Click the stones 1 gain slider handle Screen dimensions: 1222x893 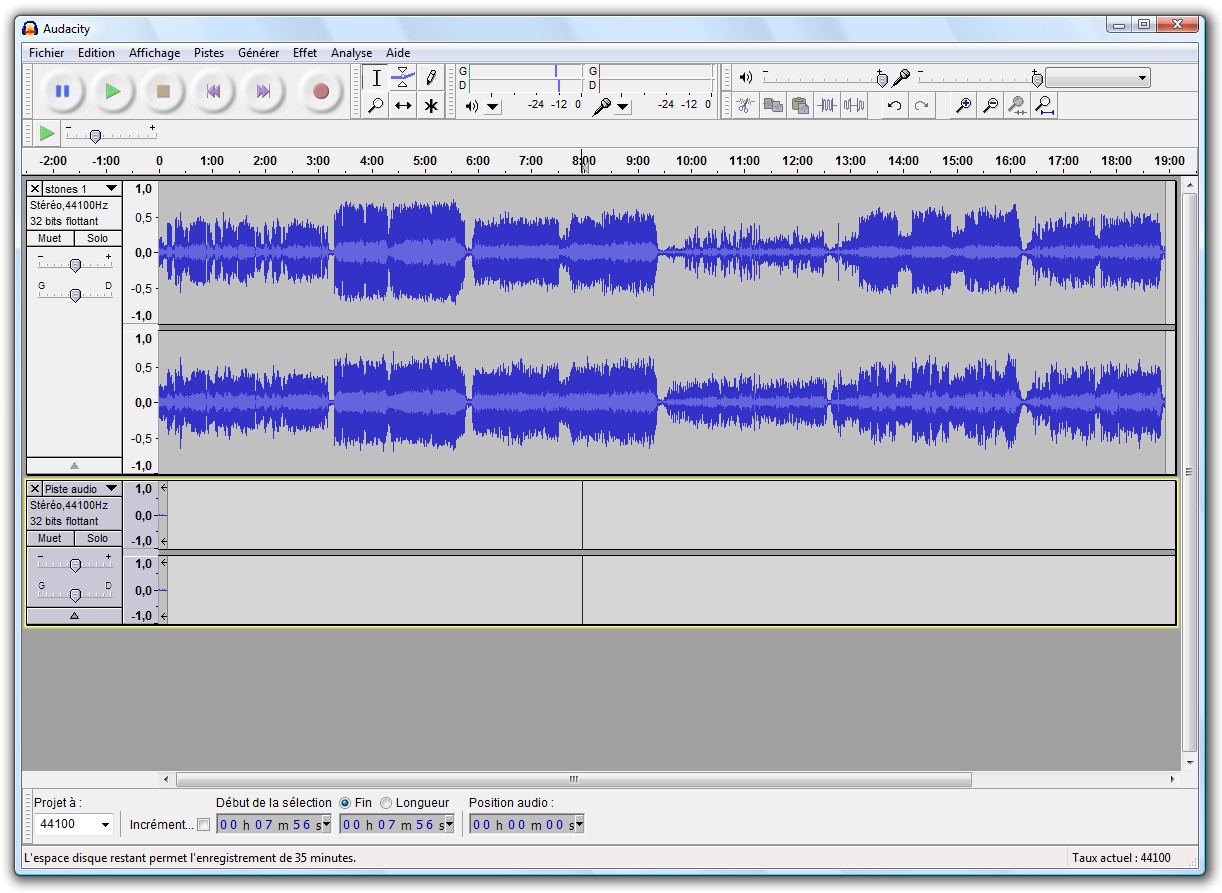pos(75,265)
